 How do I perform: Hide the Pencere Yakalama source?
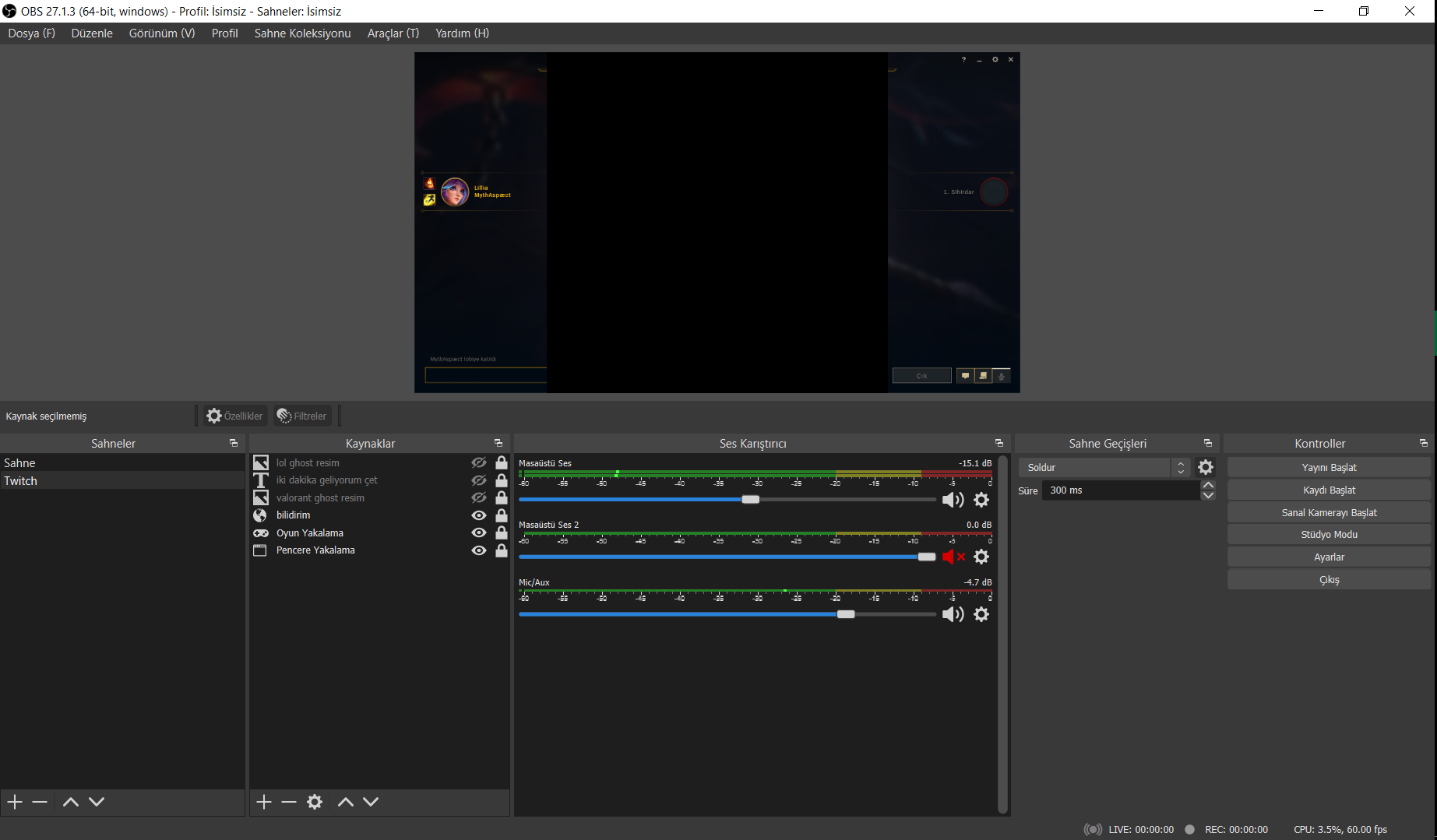(479, 550)
